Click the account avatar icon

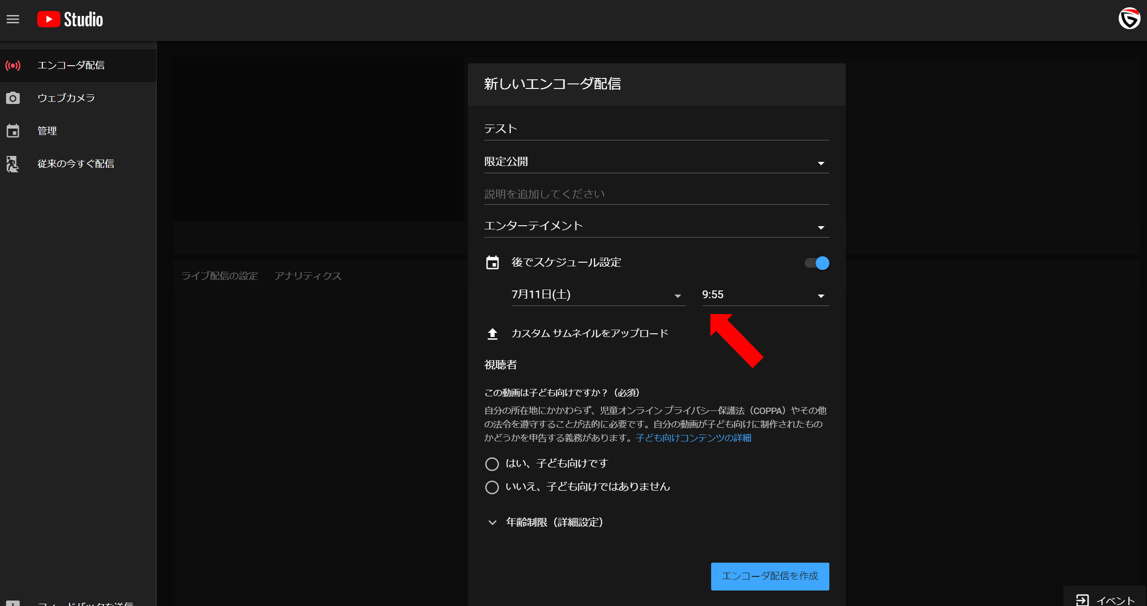[x=1129, y=19]
